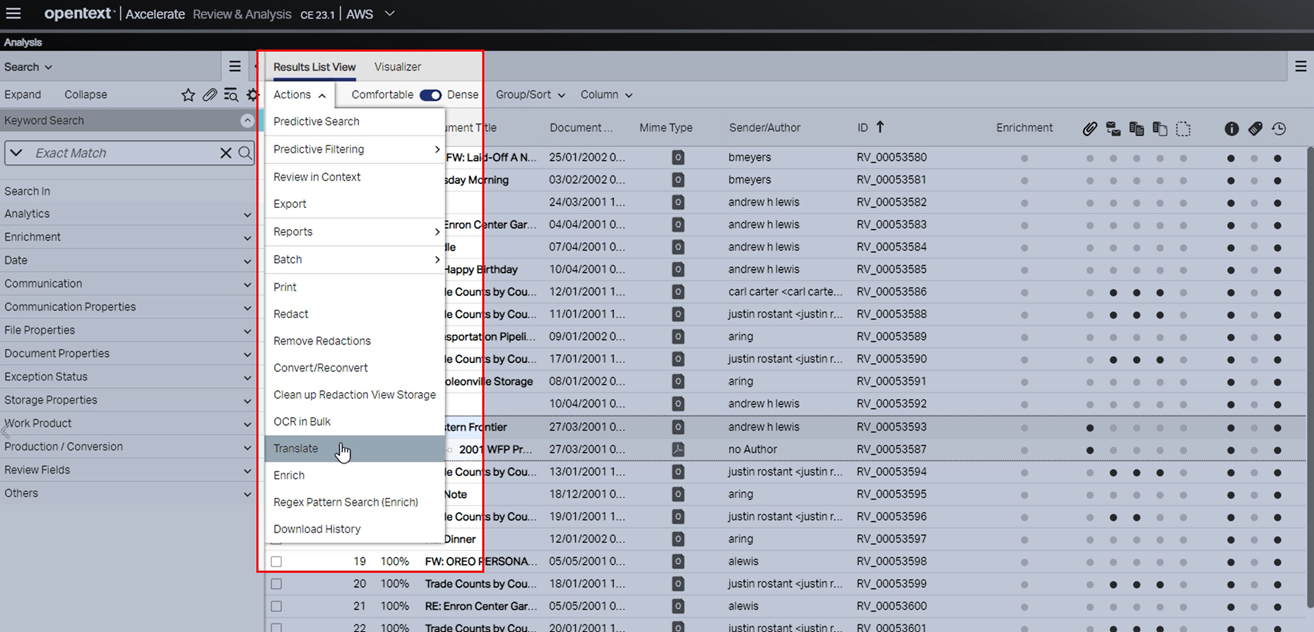Select Predictive Search from the Actions menu

pyautogui.click(x=355, y=121)
